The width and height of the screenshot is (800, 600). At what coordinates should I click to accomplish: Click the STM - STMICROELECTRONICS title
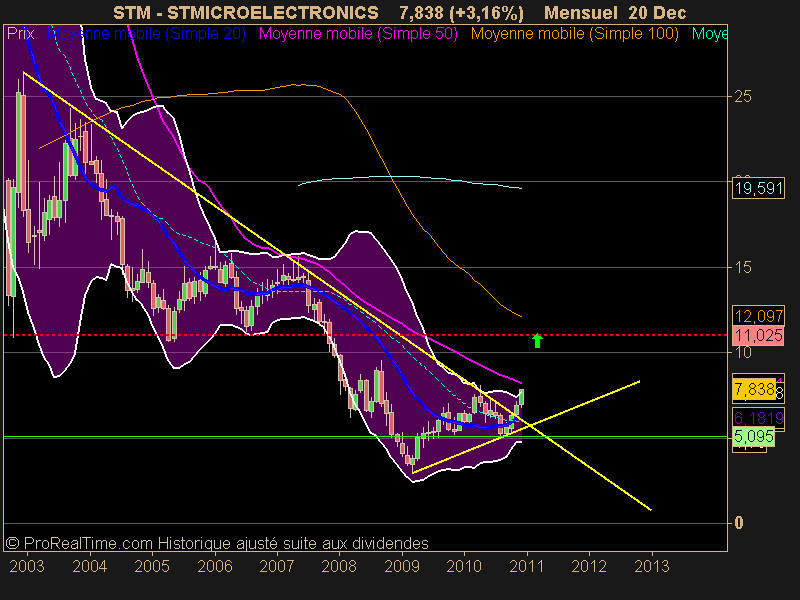(245, 12)
